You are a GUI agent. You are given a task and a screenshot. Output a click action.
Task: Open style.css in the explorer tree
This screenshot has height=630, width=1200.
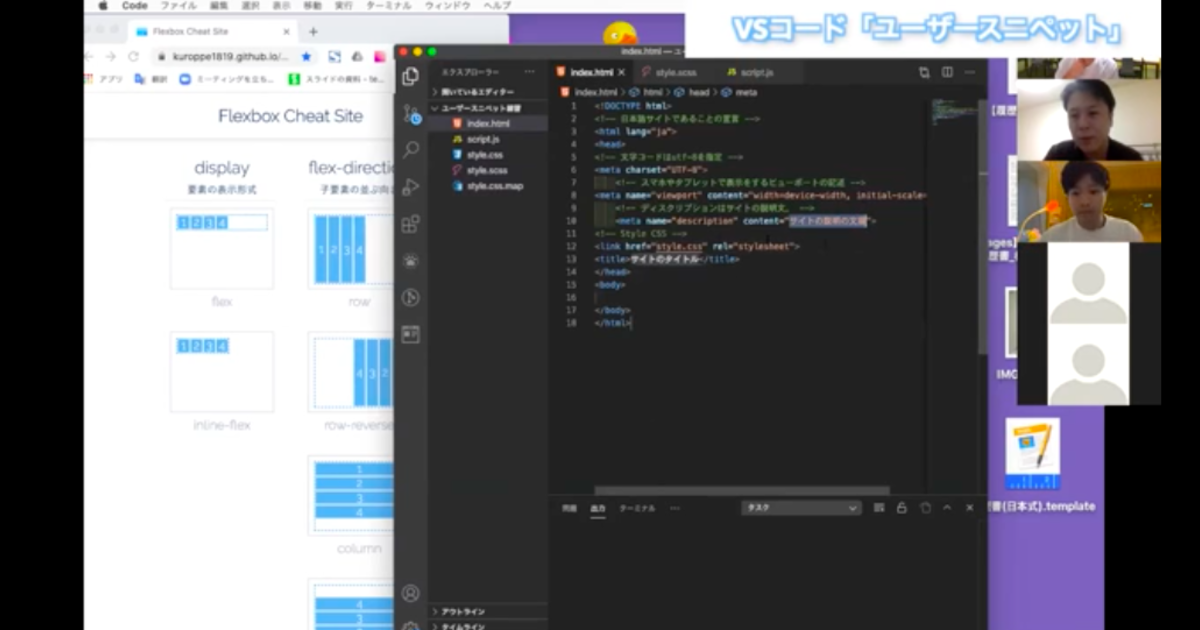(489, 155)
